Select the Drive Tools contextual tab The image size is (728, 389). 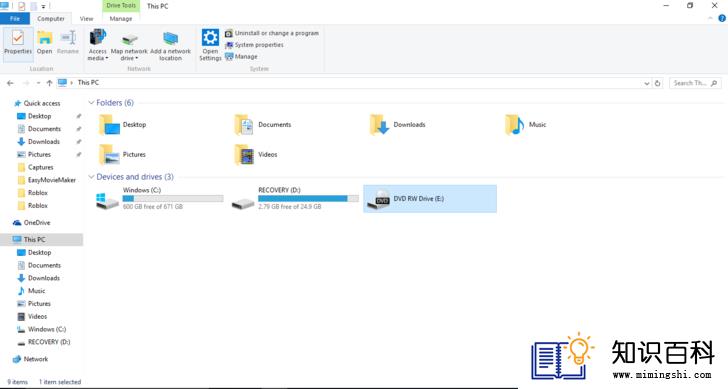point(121,6)
